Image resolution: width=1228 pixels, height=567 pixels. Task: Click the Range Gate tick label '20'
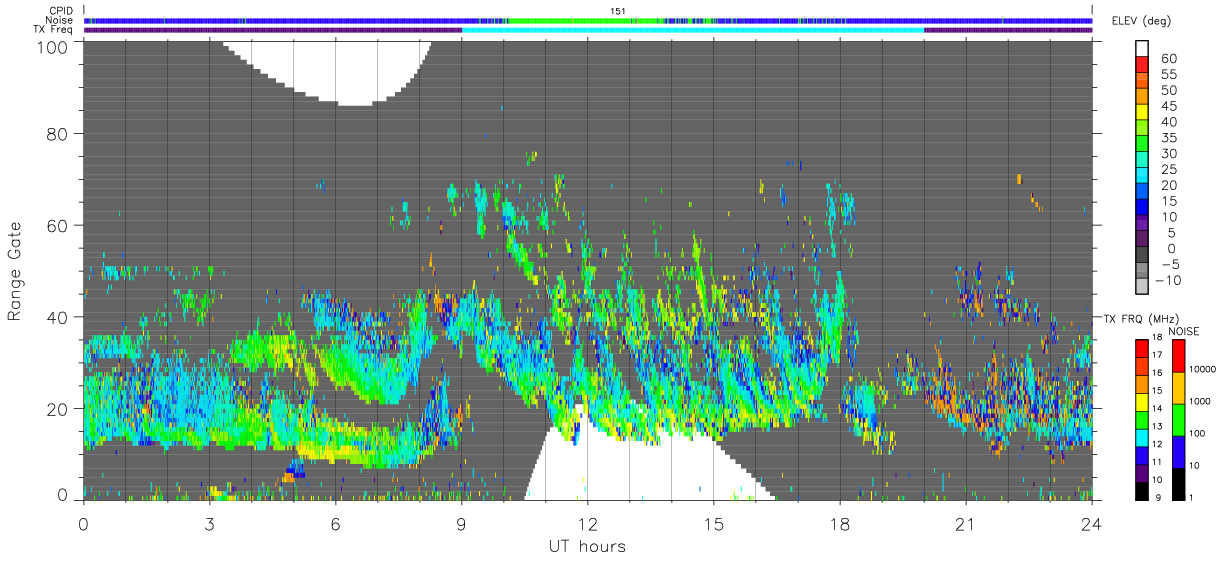[57, 409]
